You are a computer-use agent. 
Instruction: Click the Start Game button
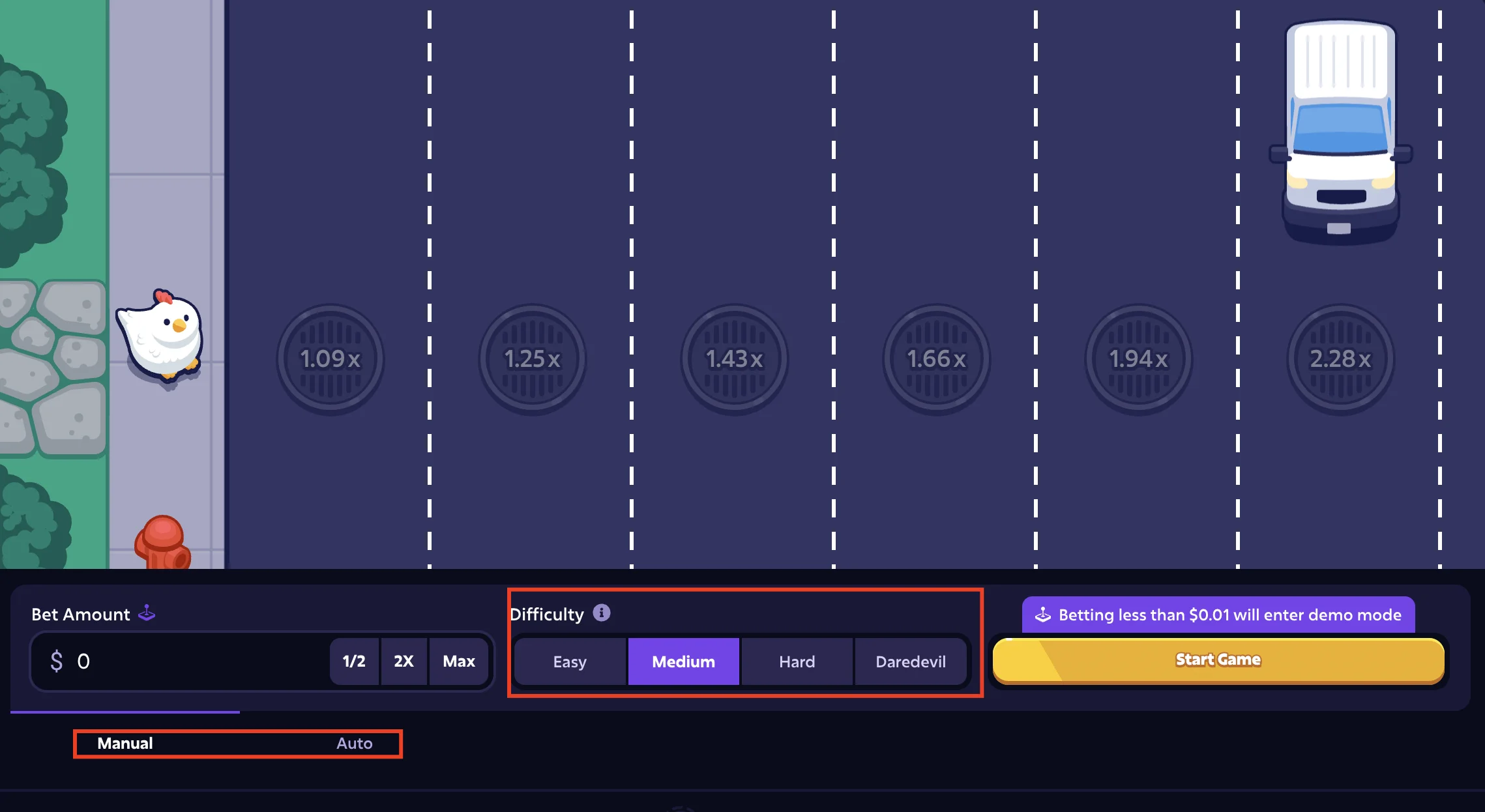point(1218,660)
